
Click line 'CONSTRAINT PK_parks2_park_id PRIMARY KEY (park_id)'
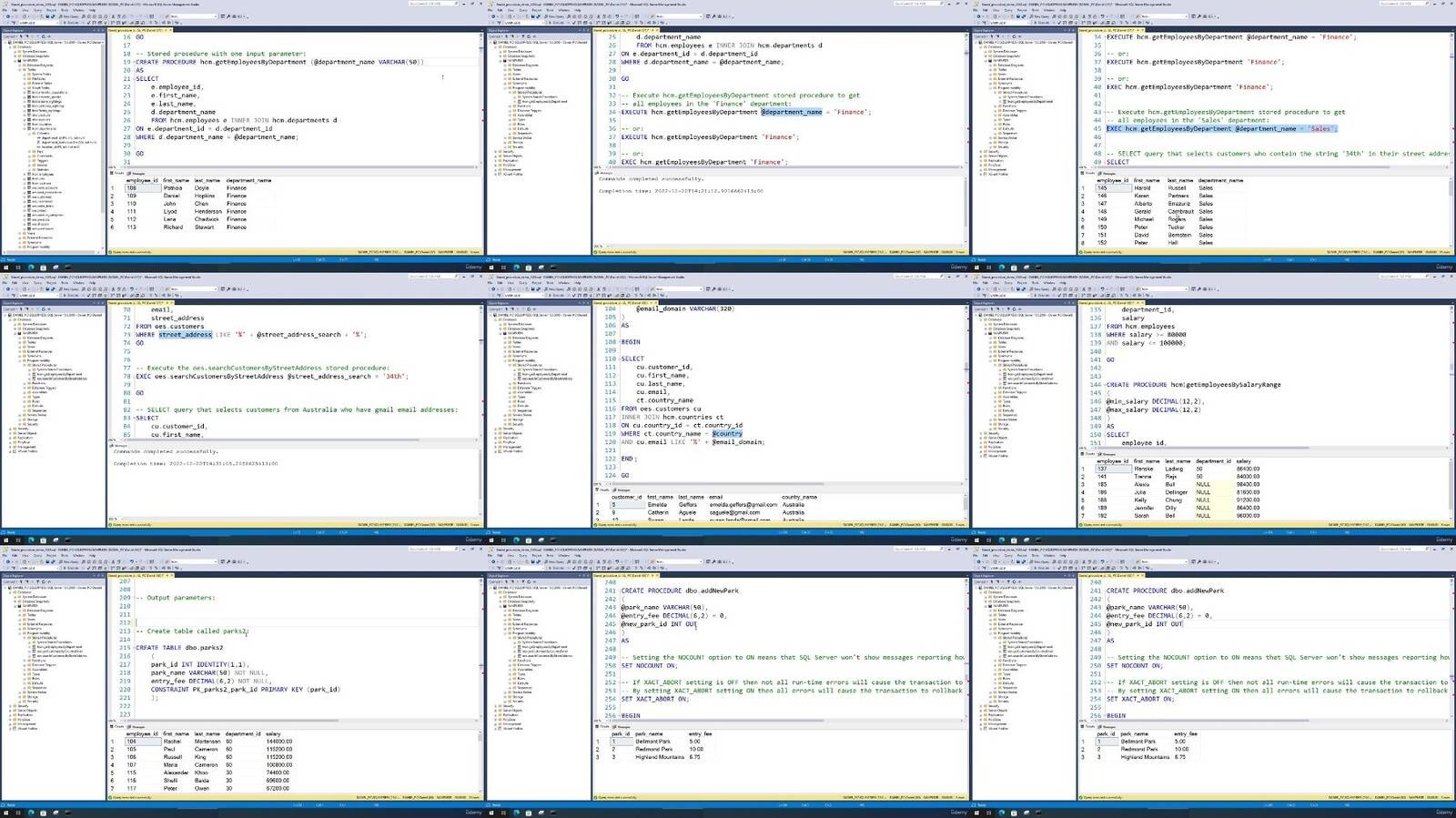(246, 690)
